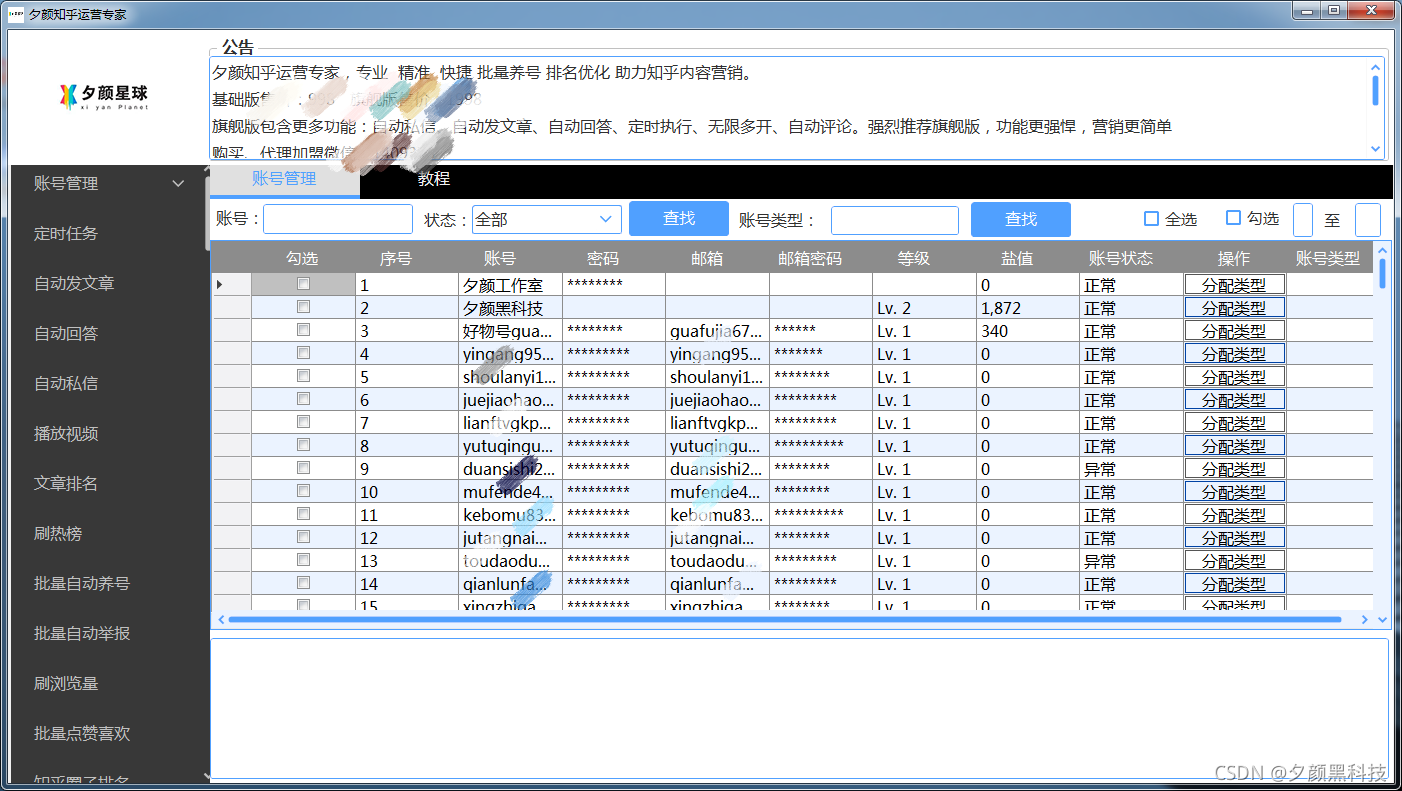
Task: Go to 批量自动养号 in the sidebar
Action: pos(82,583)
